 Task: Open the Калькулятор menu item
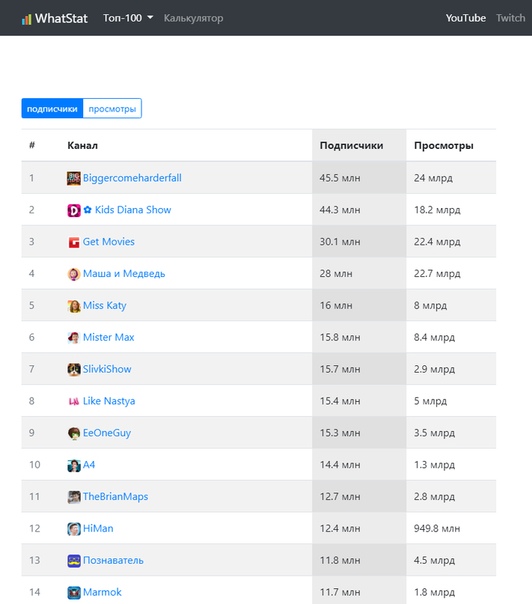point(193,18)
